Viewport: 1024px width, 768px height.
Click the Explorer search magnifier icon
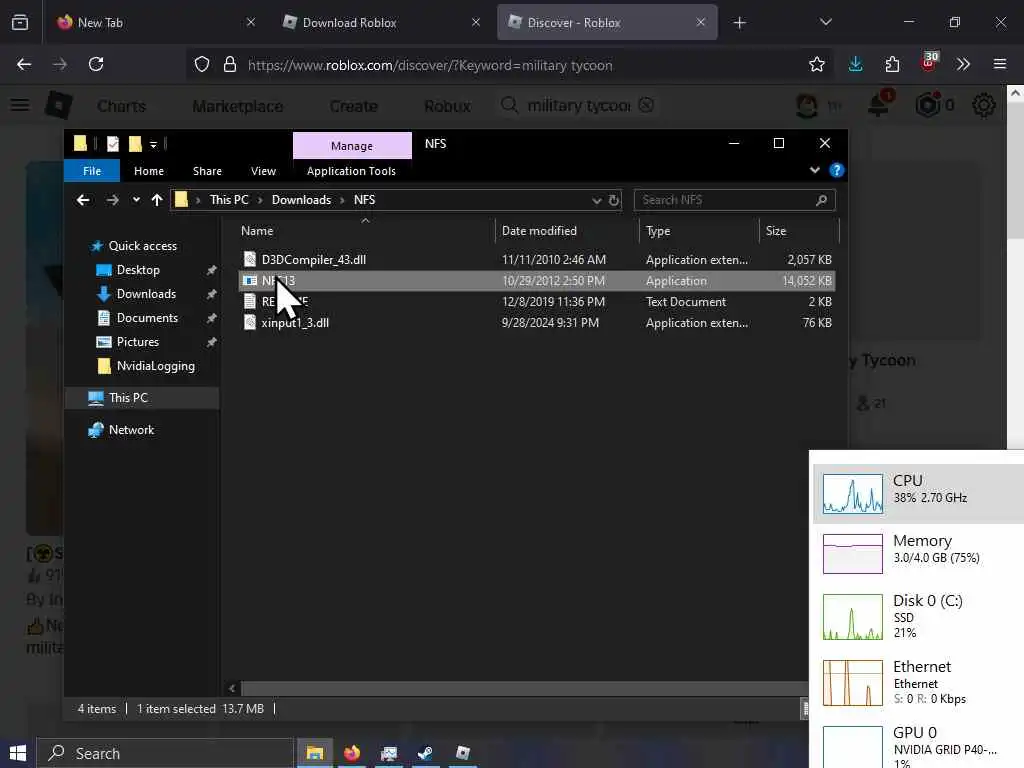(822, 200)
